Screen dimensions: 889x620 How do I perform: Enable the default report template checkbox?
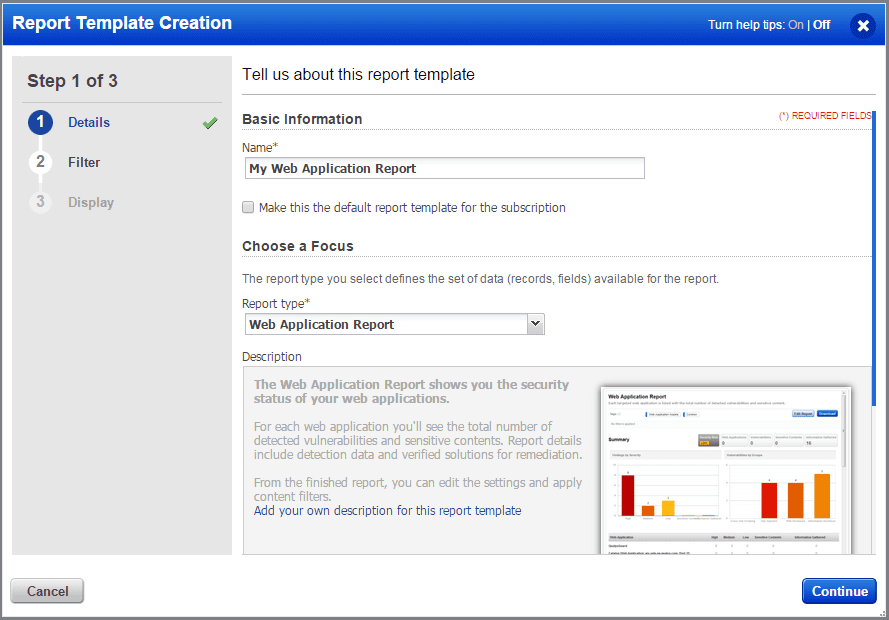click(x=247, y=207)
